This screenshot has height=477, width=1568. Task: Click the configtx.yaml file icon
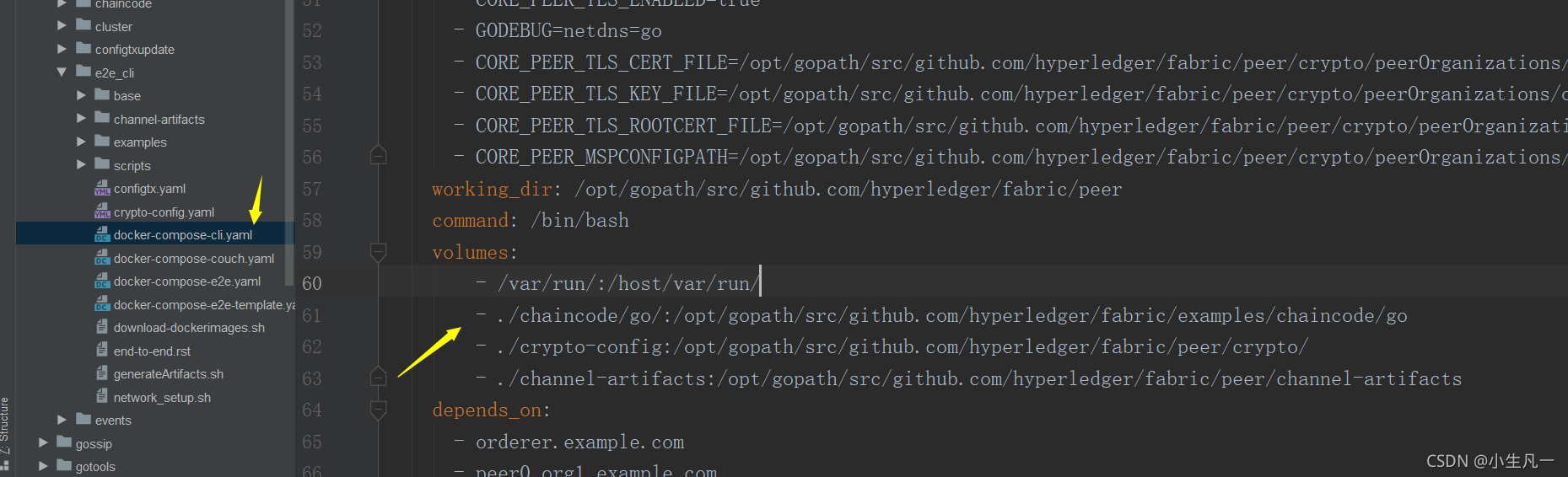102,189
